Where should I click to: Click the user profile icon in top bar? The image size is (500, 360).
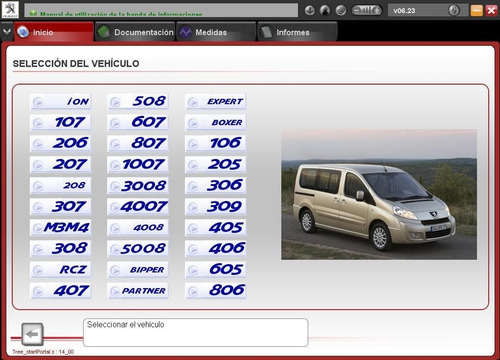(325, 10)
